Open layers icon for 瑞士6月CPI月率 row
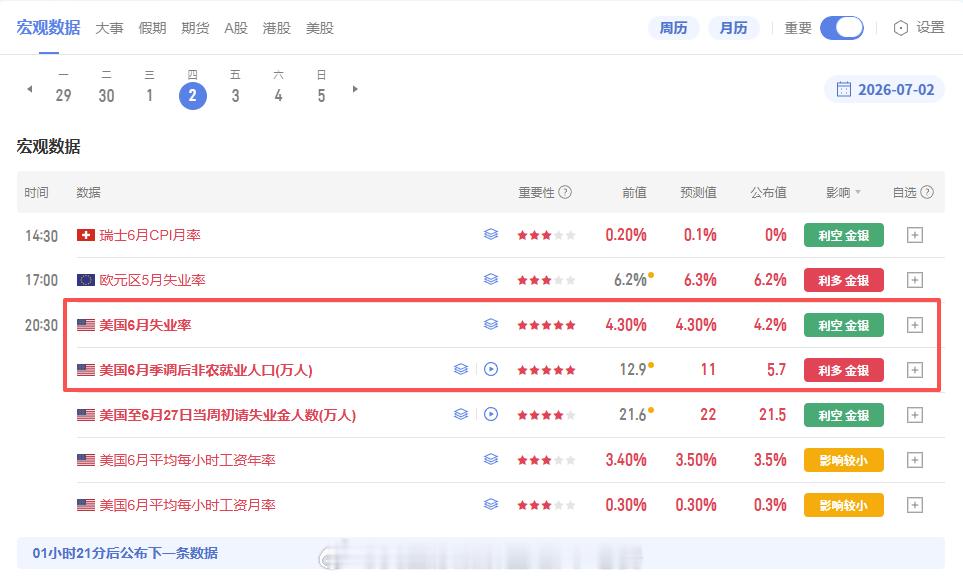The width and height of the screenshot is (963, 579). point(490,235)
